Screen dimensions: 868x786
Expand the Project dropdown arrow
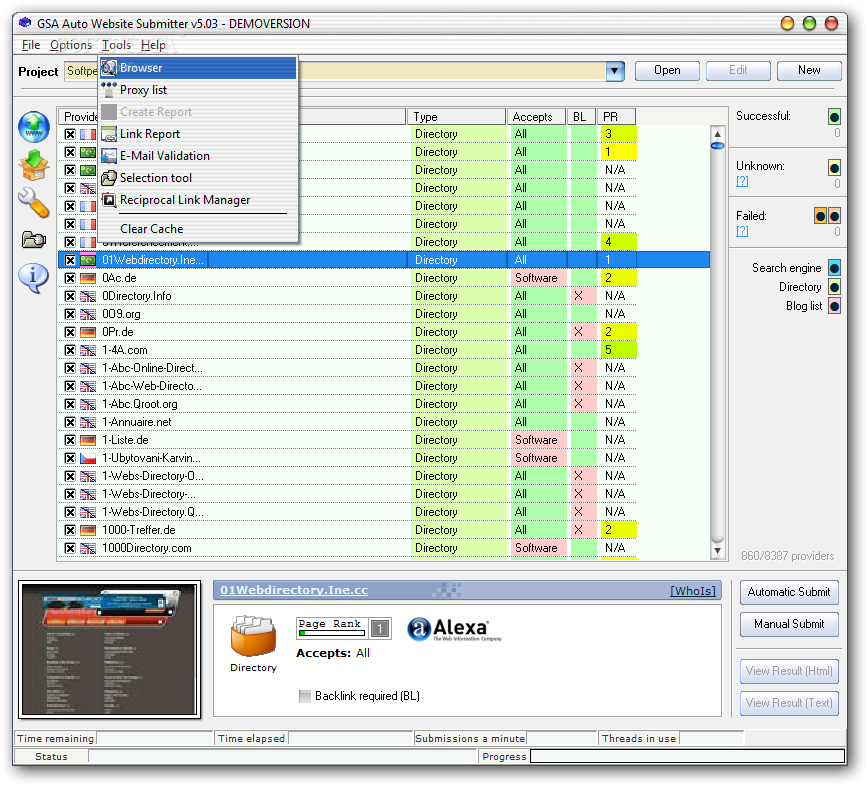pos(614,71)
